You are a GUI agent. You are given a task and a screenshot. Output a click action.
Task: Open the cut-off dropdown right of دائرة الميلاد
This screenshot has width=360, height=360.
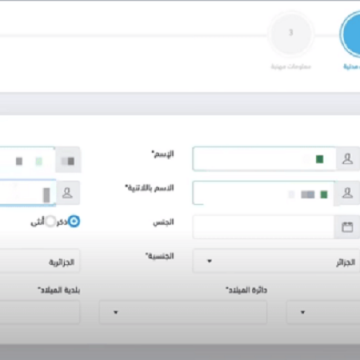pos(323,312)
